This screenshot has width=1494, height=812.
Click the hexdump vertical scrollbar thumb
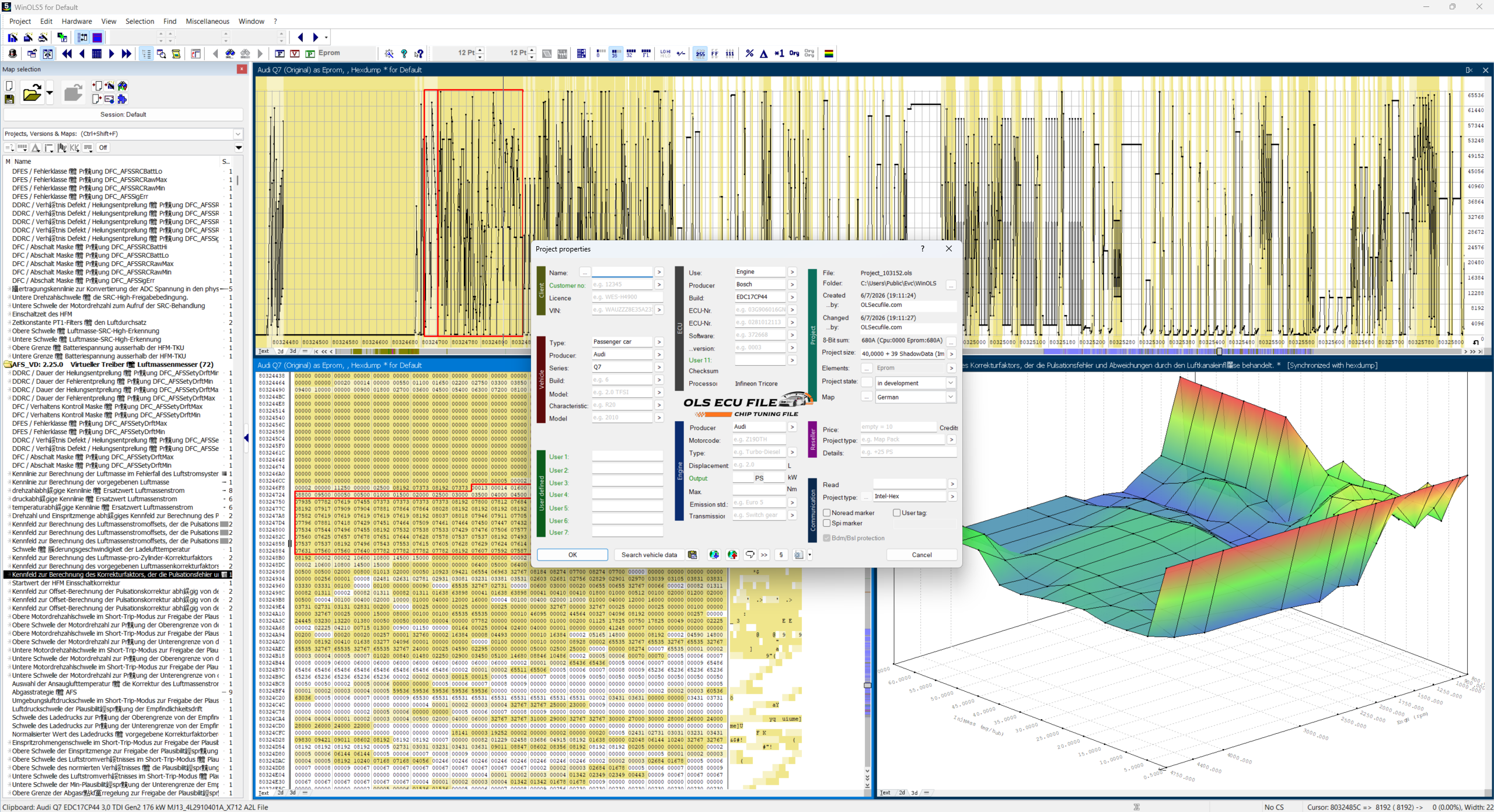click(867, 685)
